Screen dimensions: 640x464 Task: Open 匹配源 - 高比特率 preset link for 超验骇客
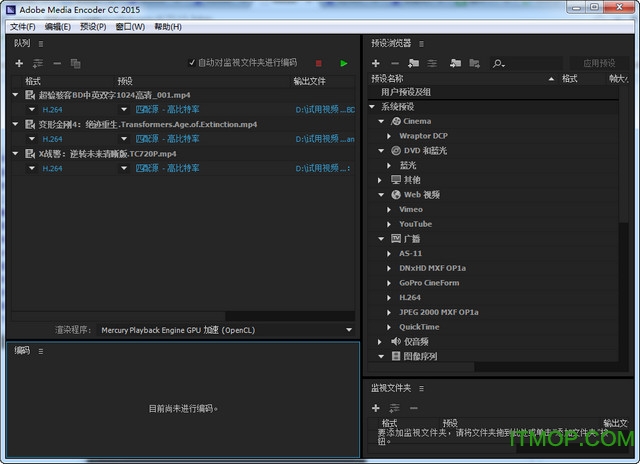click(167, 109)
